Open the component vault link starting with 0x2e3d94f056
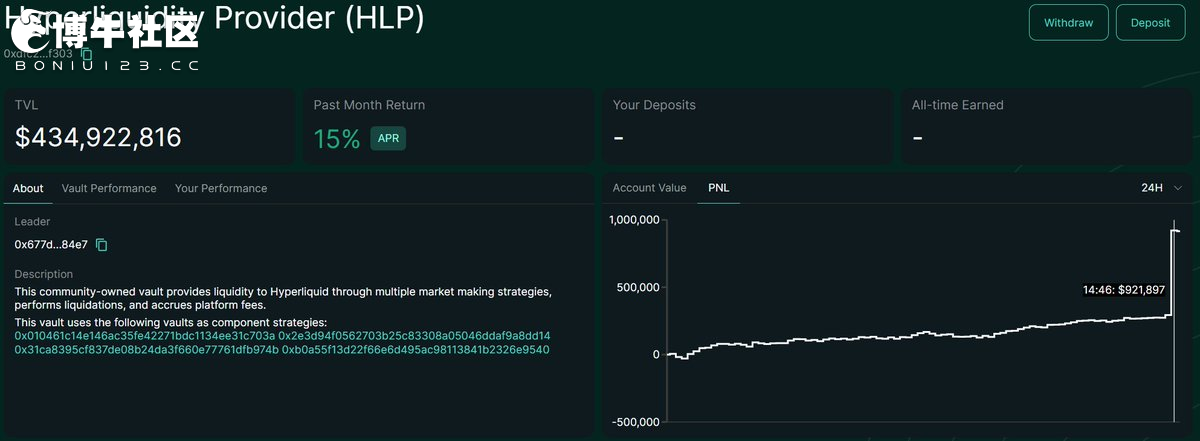The width and height of the screenshot is (1200, 441). [414, 336]
